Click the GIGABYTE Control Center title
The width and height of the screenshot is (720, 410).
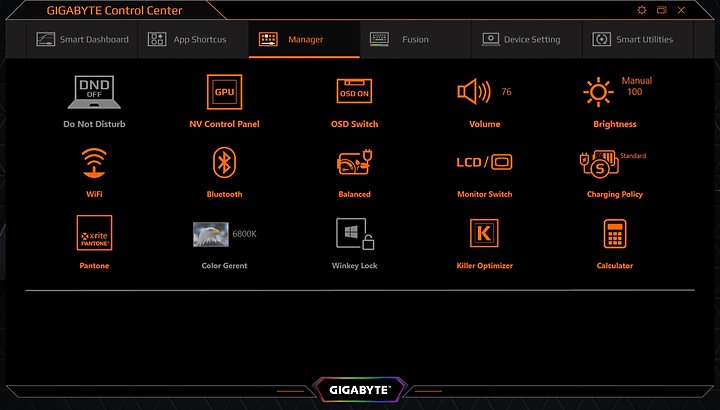(114, 10)
